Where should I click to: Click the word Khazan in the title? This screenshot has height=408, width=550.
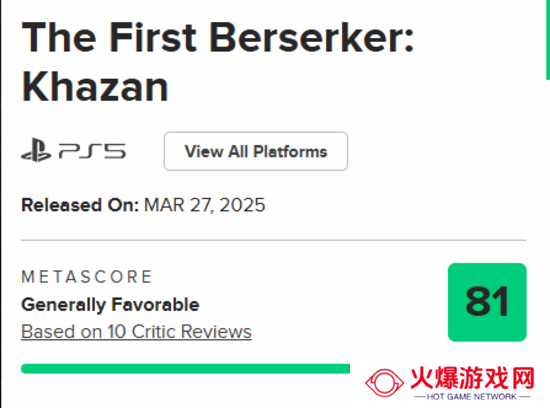point(95,86)
